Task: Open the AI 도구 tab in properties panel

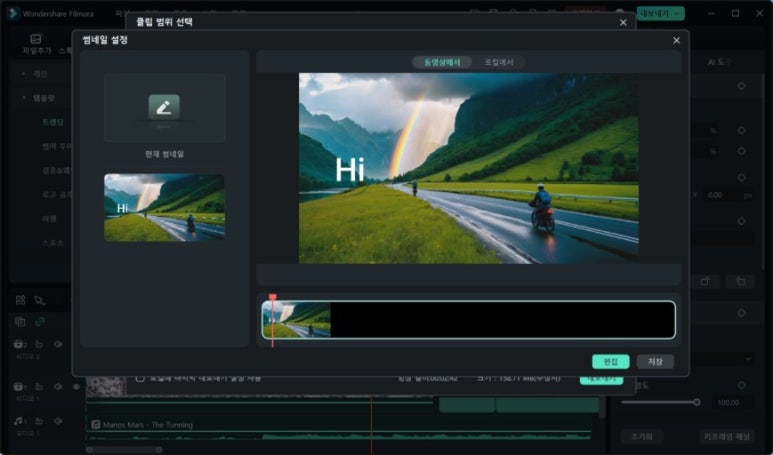Action: [x=719, y=62]
